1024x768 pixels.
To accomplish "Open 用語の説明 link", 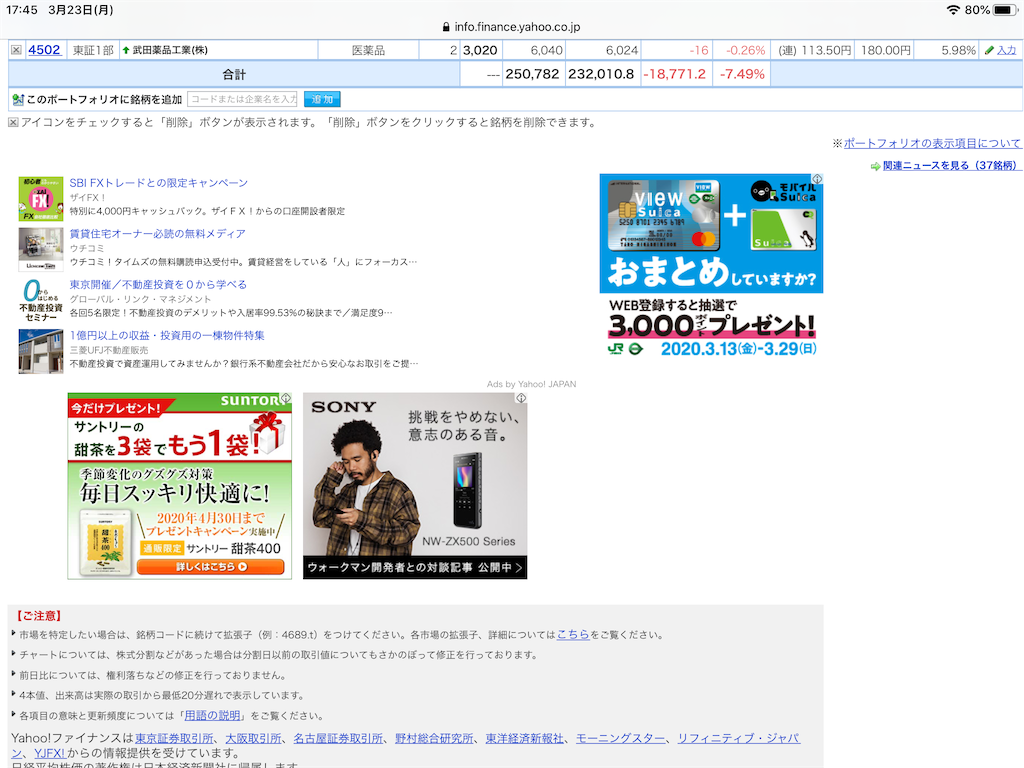I will click(x=212, y=715).
